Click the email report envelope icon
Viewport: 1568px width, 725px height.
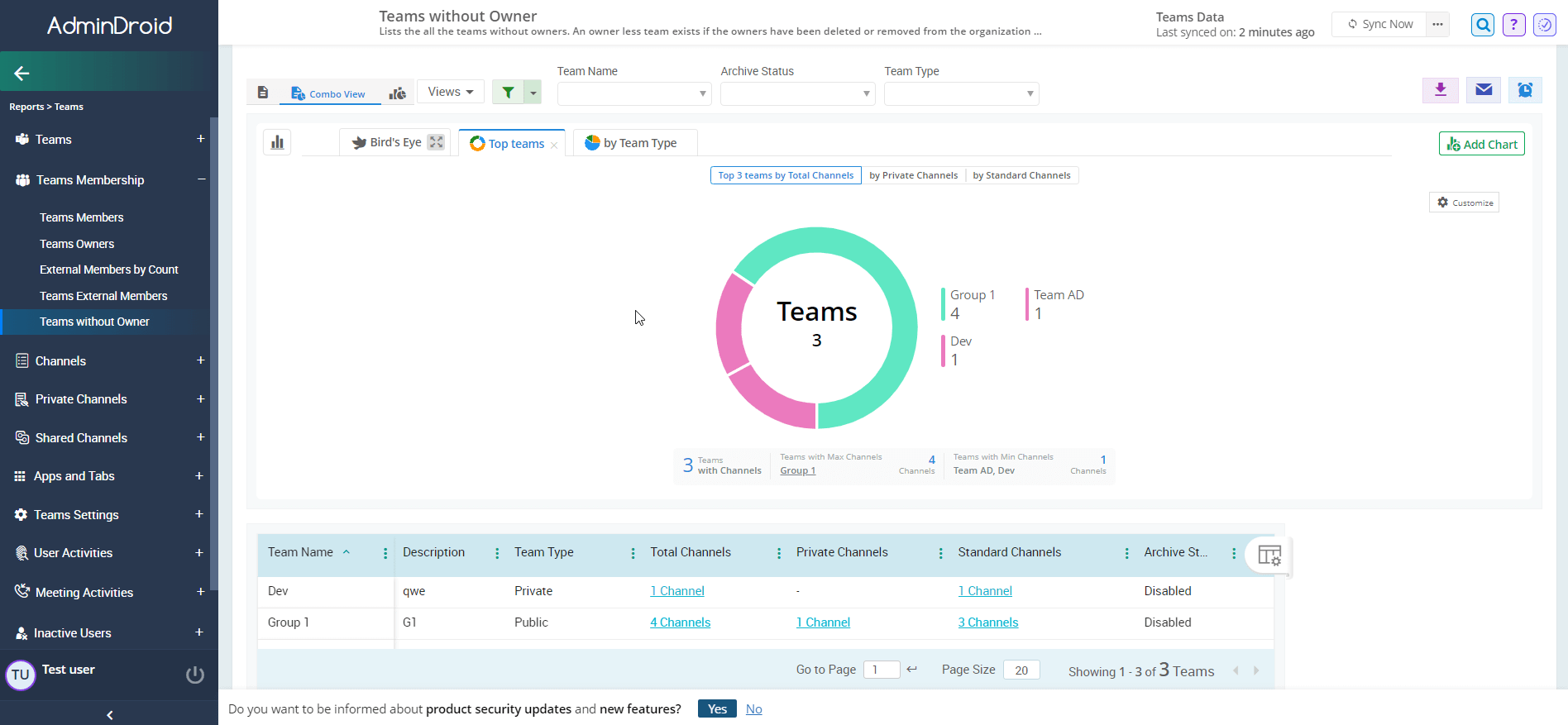pos(1483,90)
